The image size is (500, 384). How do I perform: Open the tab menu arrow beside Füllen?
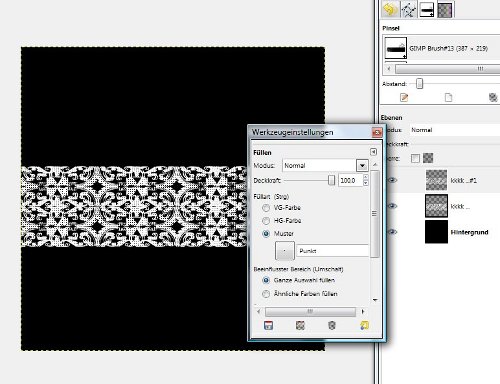click(373, 152)
